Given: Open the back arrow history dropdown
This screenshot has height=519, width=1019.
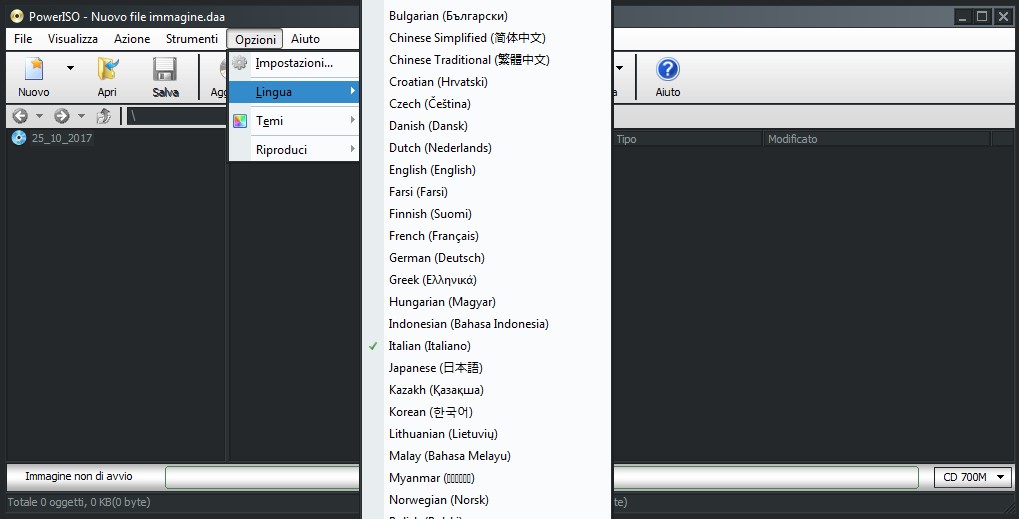Looking at the screenshot, I should (x=39, y=116).
